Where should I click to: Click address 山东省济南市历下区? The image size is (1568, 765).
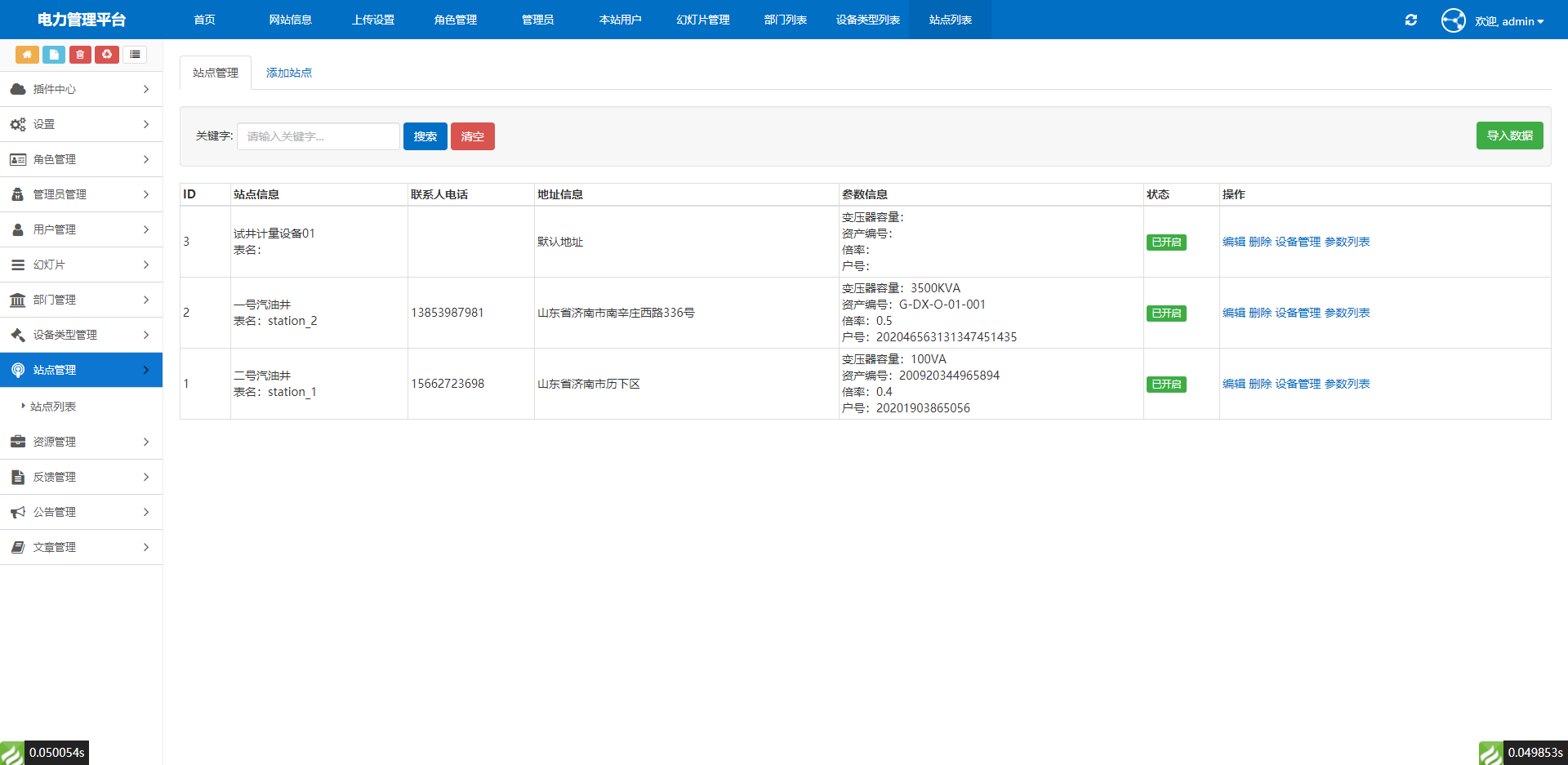point(589,384)
